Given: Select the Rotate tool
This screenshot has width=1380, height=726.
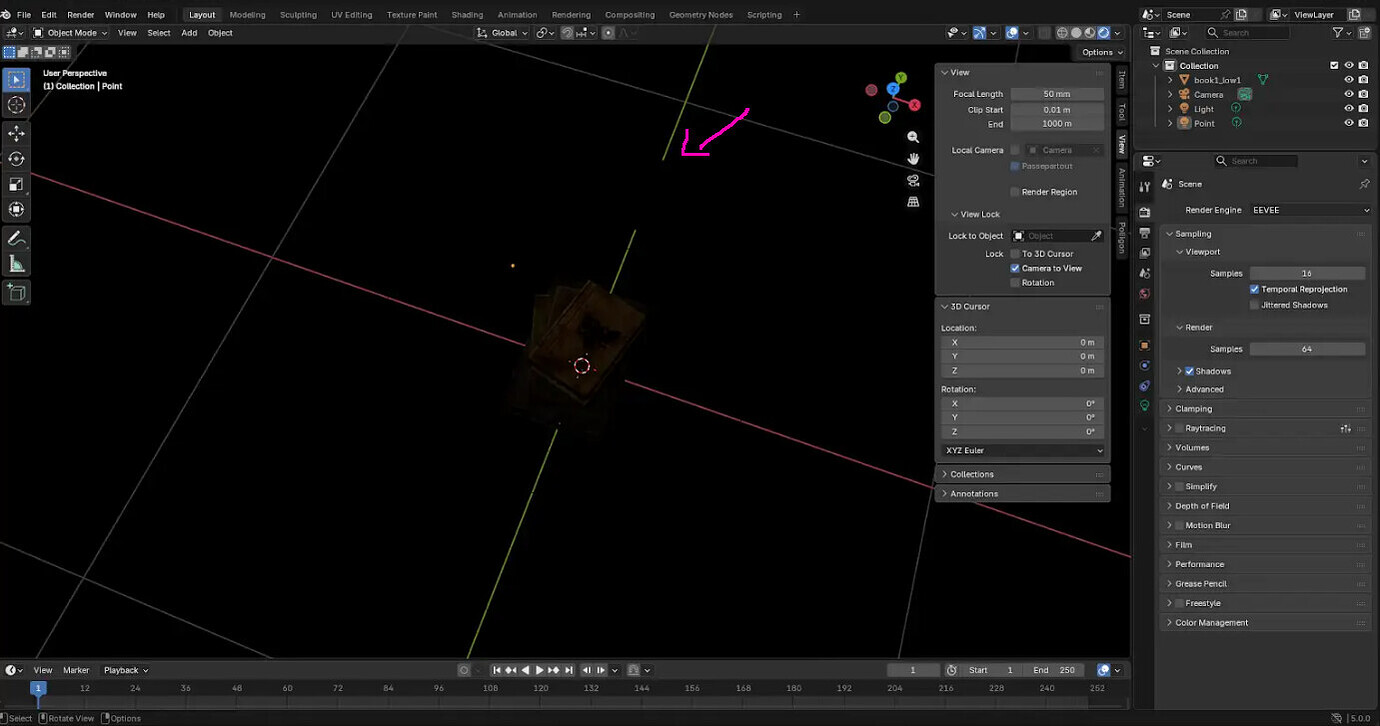Looking at the screenshot, I should click(17, 159).
